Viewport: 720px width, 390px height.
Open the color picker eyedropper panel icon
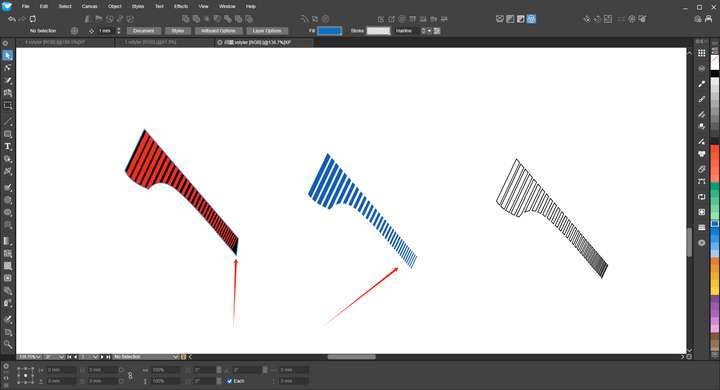point(702,84)
